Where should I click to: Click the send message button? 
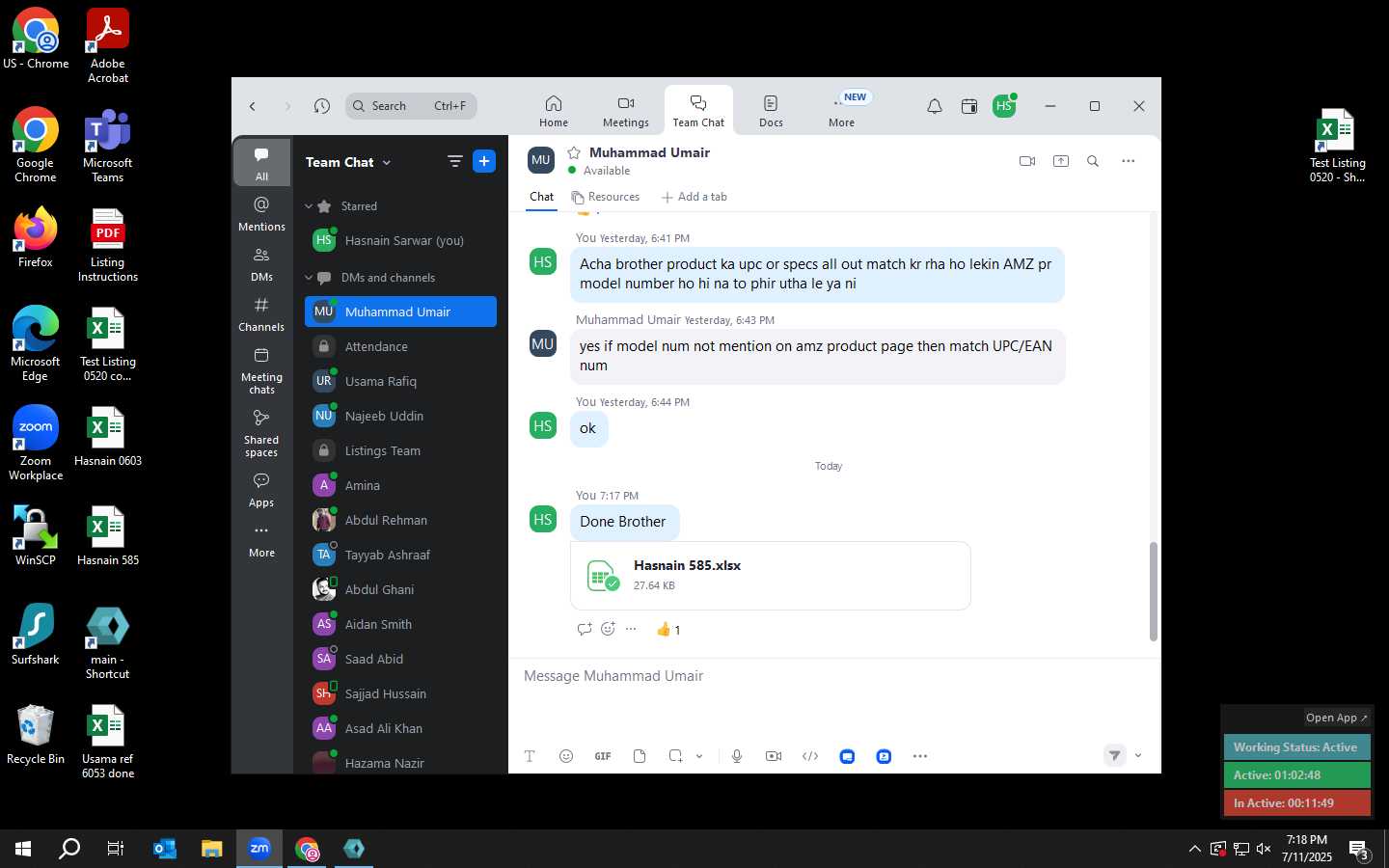(1115, 755)
